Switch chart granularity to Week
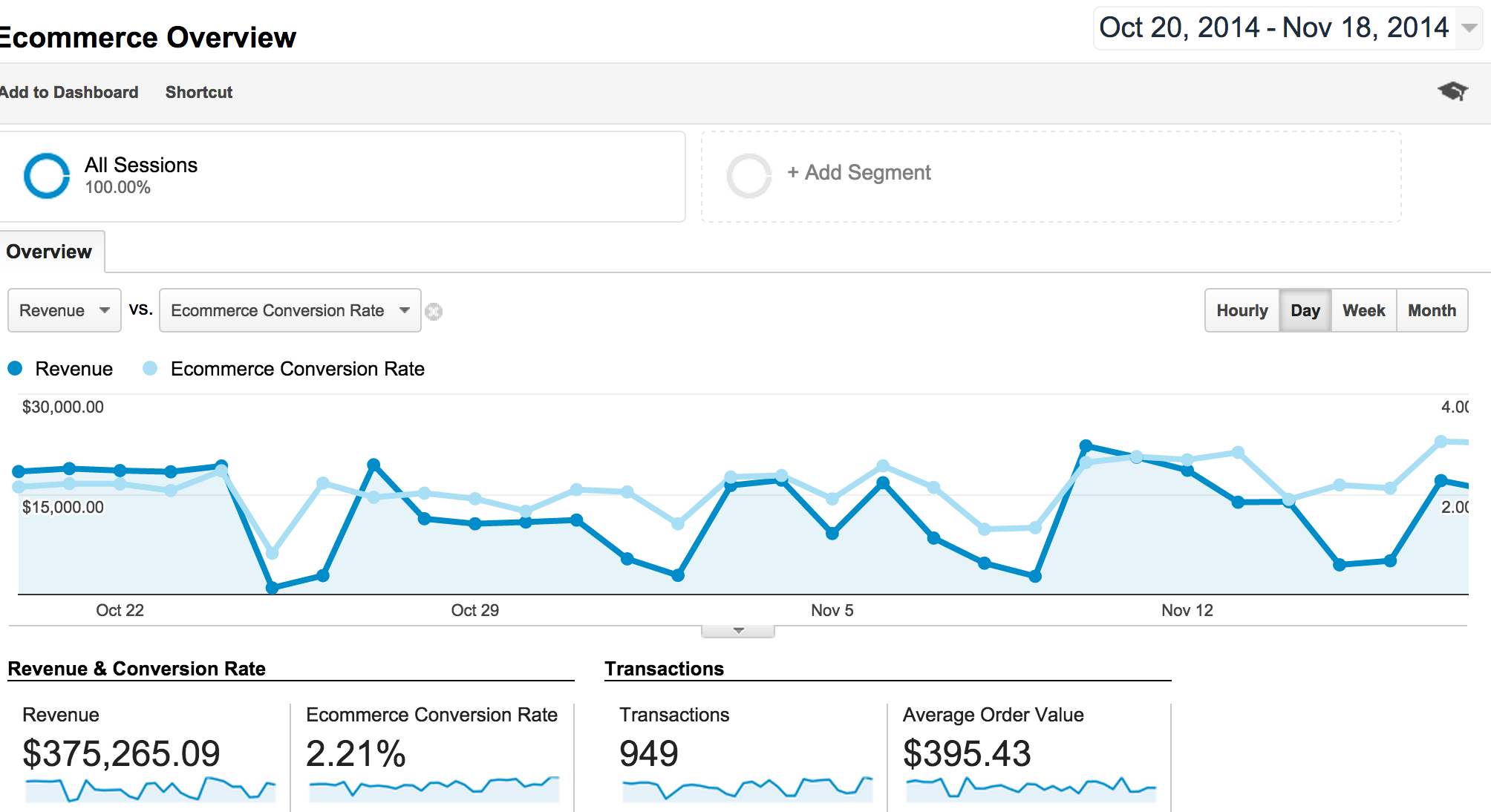Screen dimensions: 1491x812 click(x=1364, y=310)
